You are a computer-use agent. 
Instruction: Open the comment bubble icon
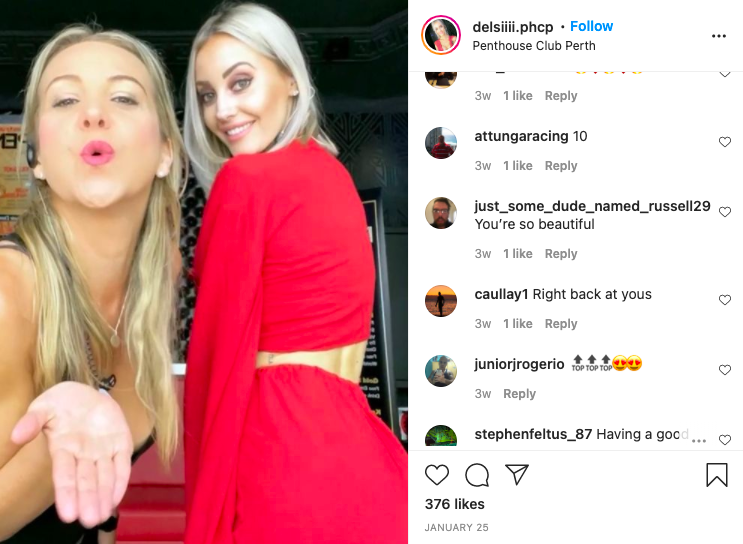(x=477, y=475)
